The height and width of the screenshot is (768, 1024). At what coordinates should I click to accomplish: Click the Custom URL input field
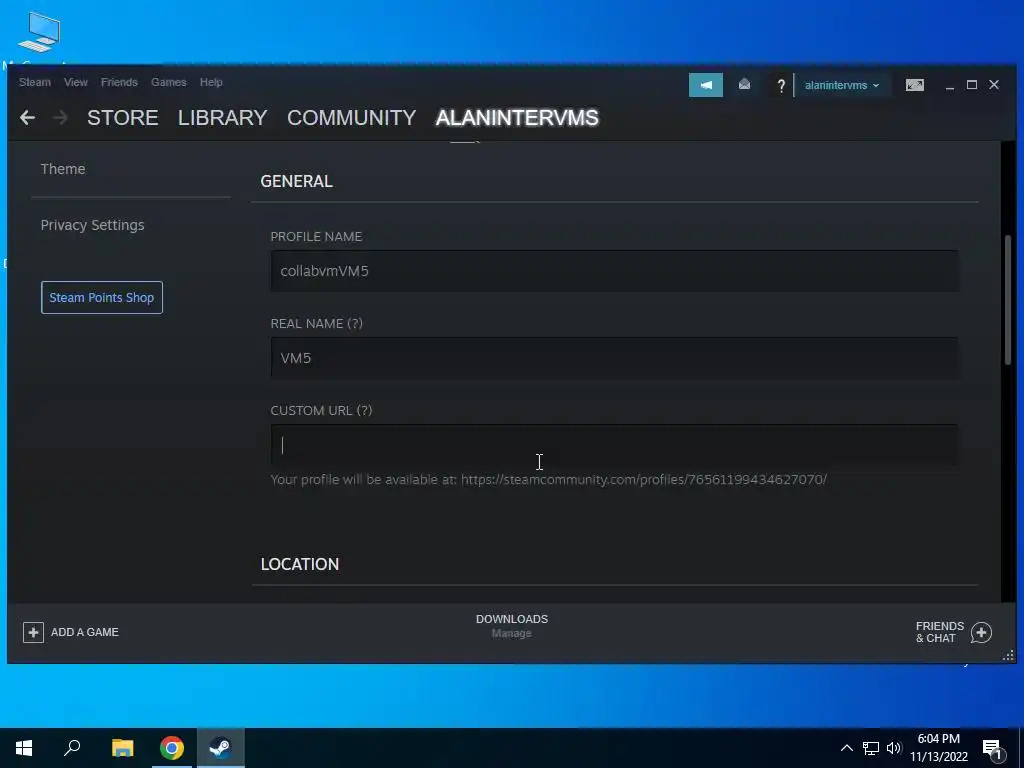click(615, 445)
